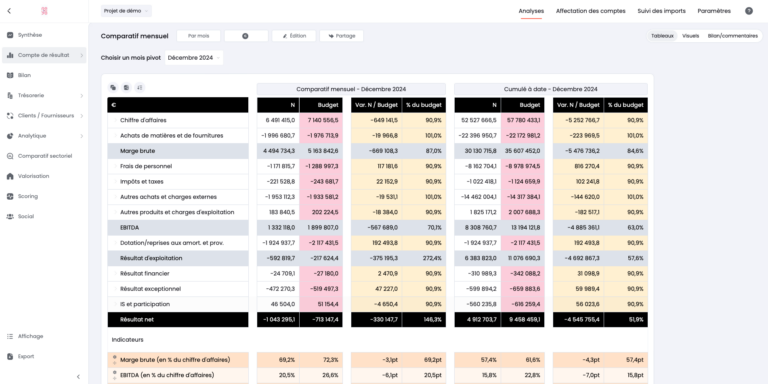Open the Décembre 2024 pivot month dropdown
The width and height of the screenshot is (768, 384).
click(194, 58)
